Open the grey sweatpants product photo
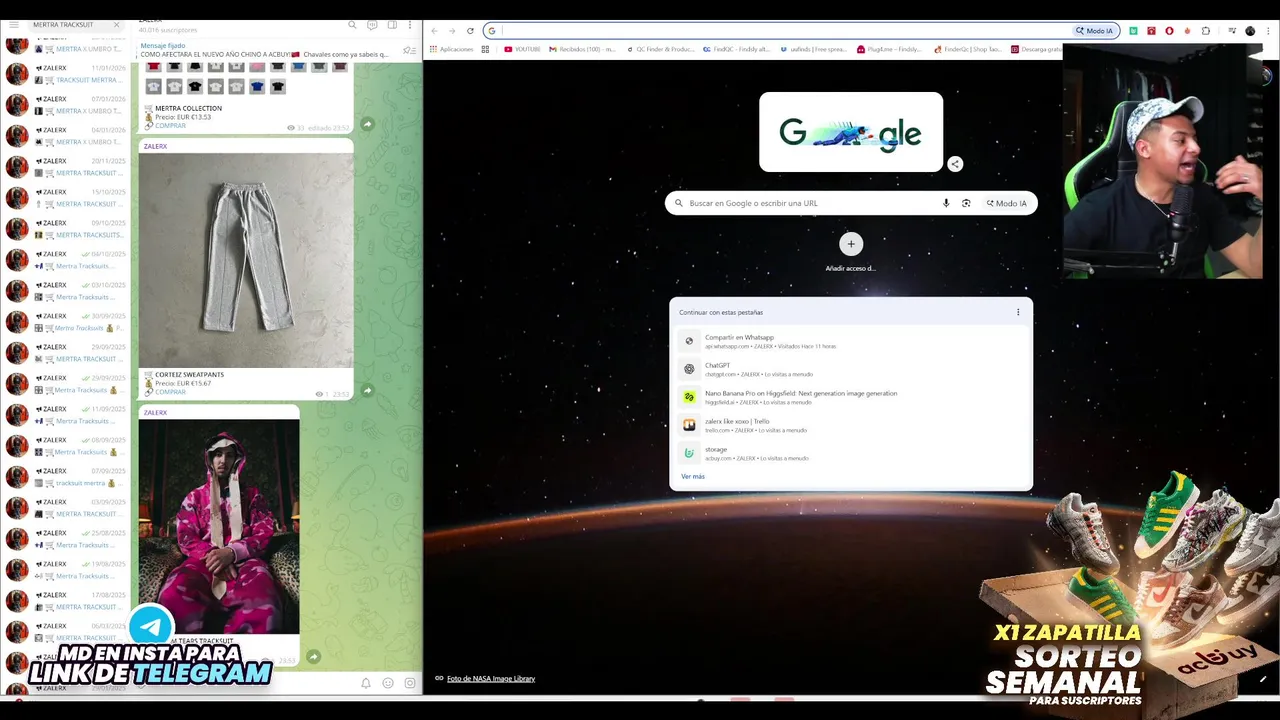 (246, 260)
